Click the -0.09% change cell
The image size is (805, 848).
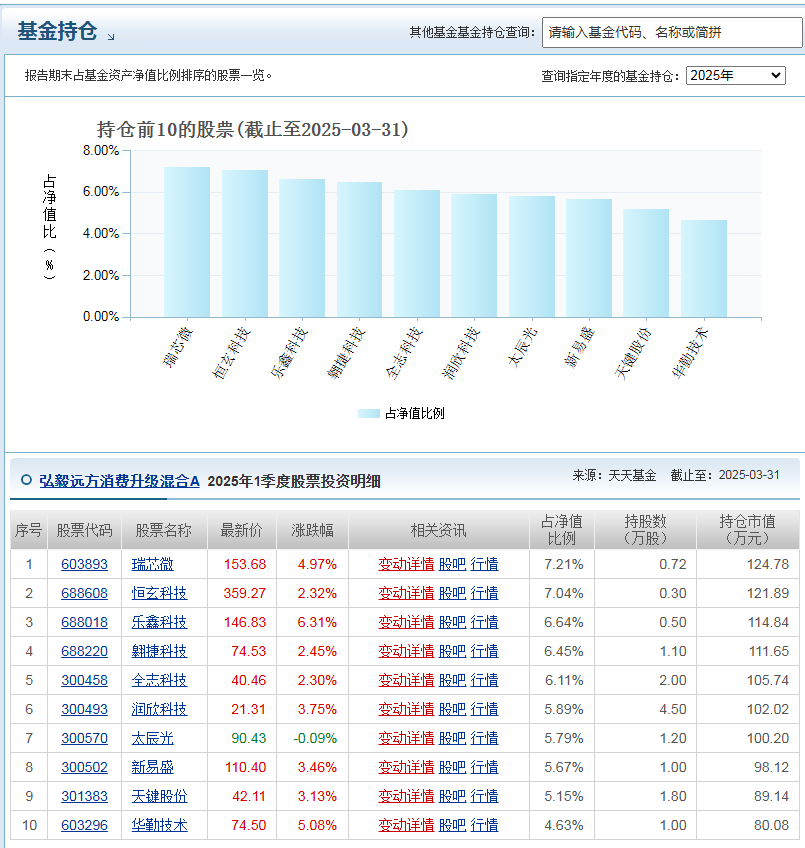[315, 738]
